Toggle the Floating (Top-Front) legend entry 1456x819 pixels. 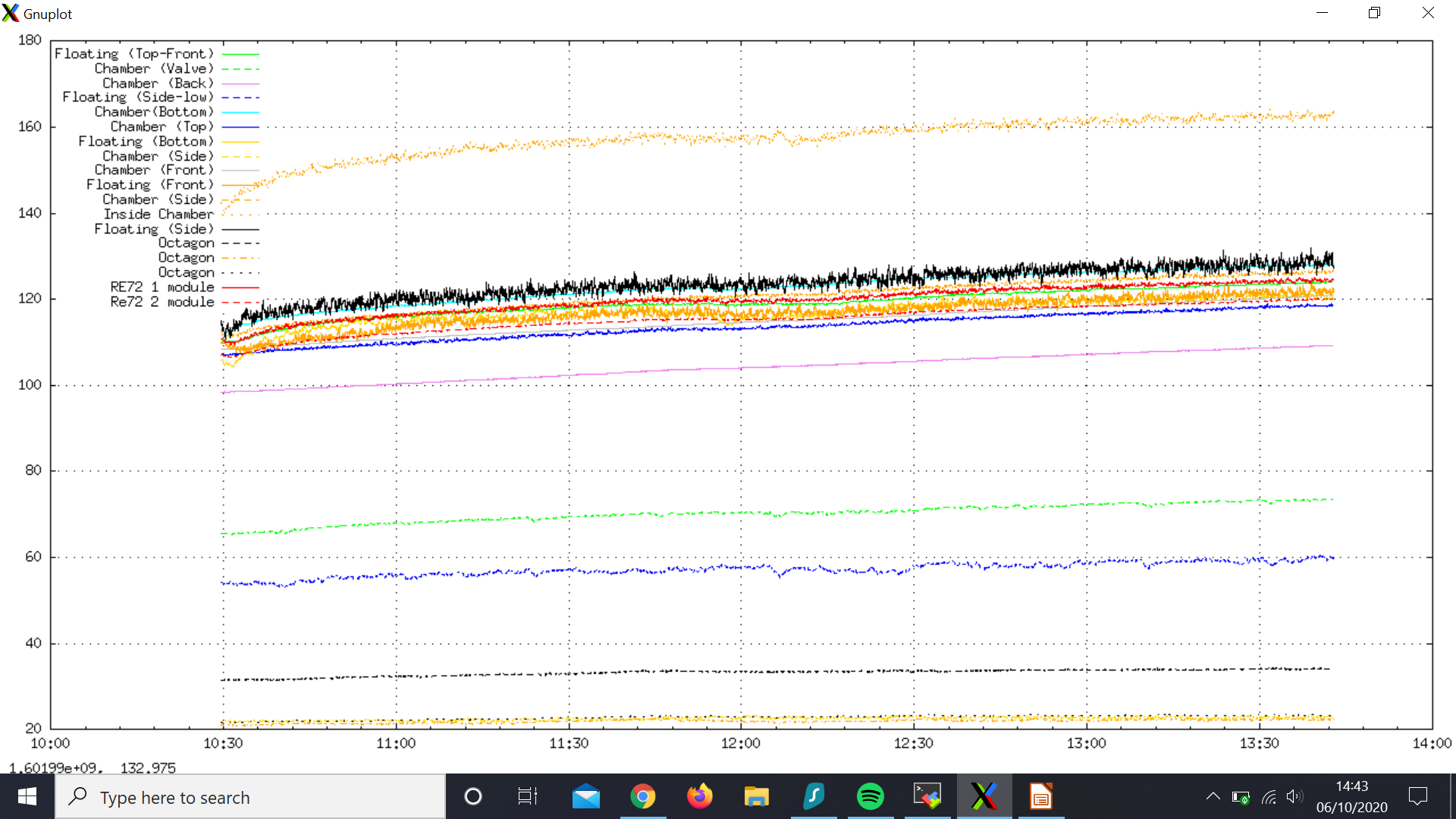[134, 54]
